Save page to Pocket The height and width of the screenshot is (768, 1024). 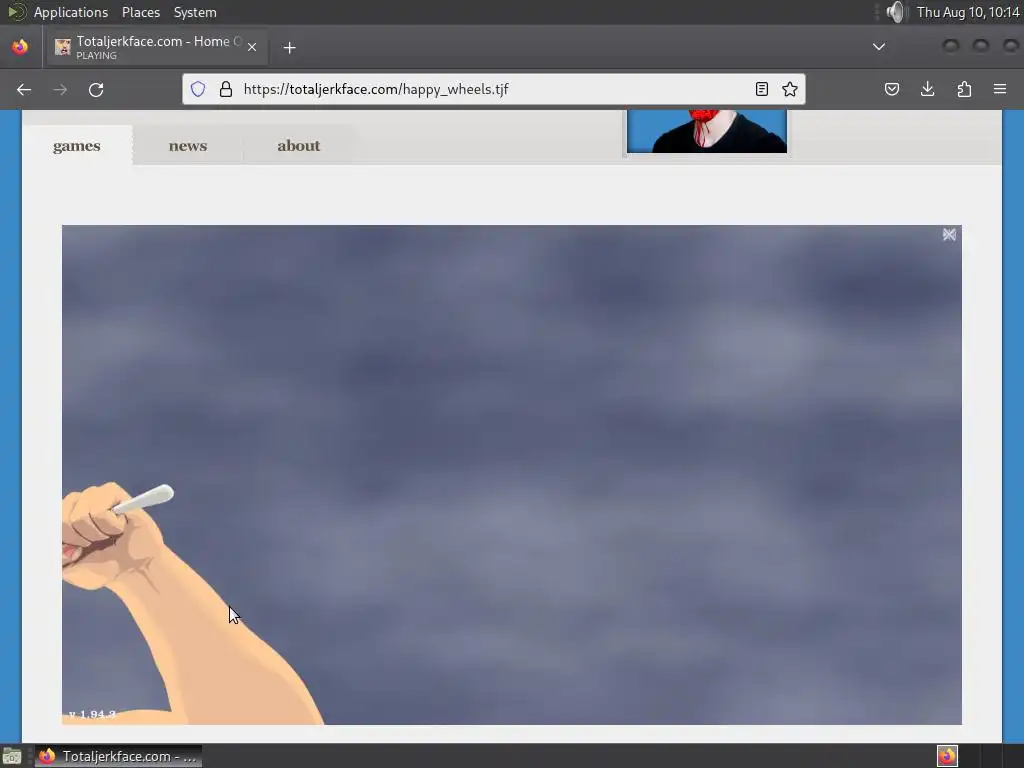point(891,89)
